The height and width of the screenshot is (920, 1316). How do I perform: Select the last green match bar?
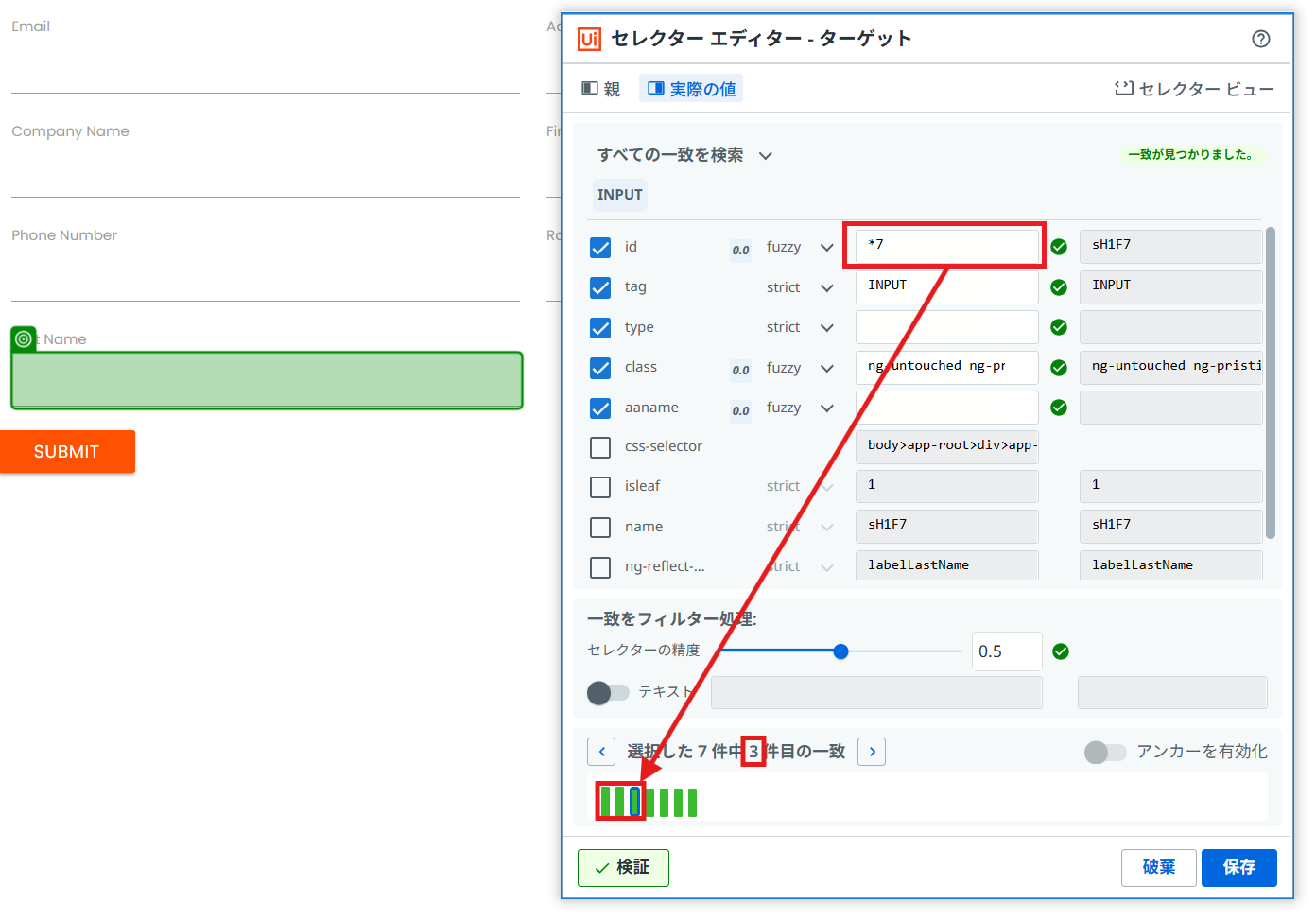coord(692,802)
